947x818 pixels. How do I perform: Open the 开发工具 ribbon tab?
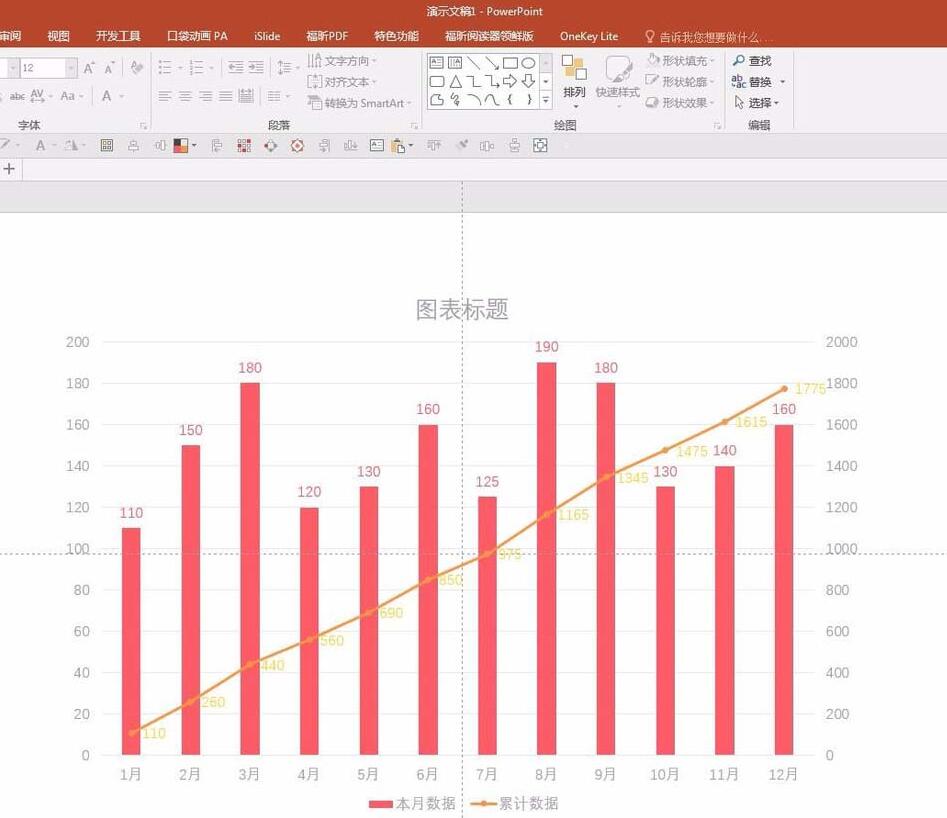tap(117, 35)
